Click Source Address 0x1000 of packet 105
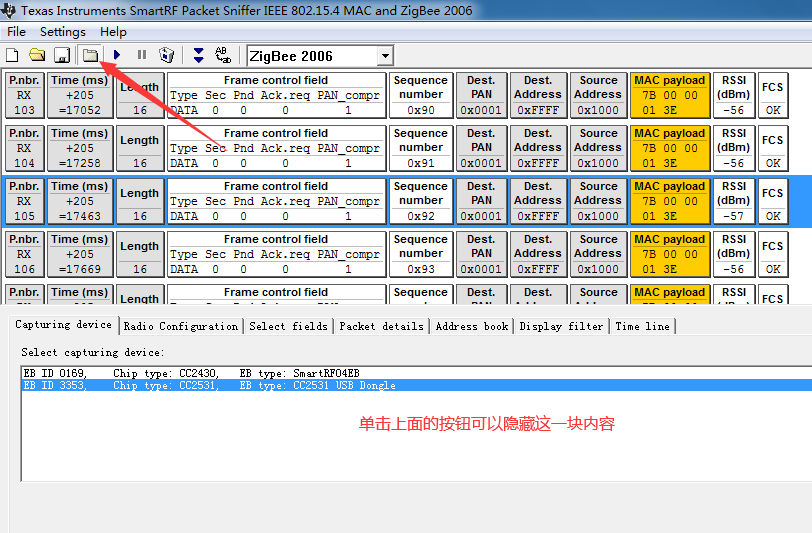The width and height of the screenshot is (812, 533). [x=598, y=201]
